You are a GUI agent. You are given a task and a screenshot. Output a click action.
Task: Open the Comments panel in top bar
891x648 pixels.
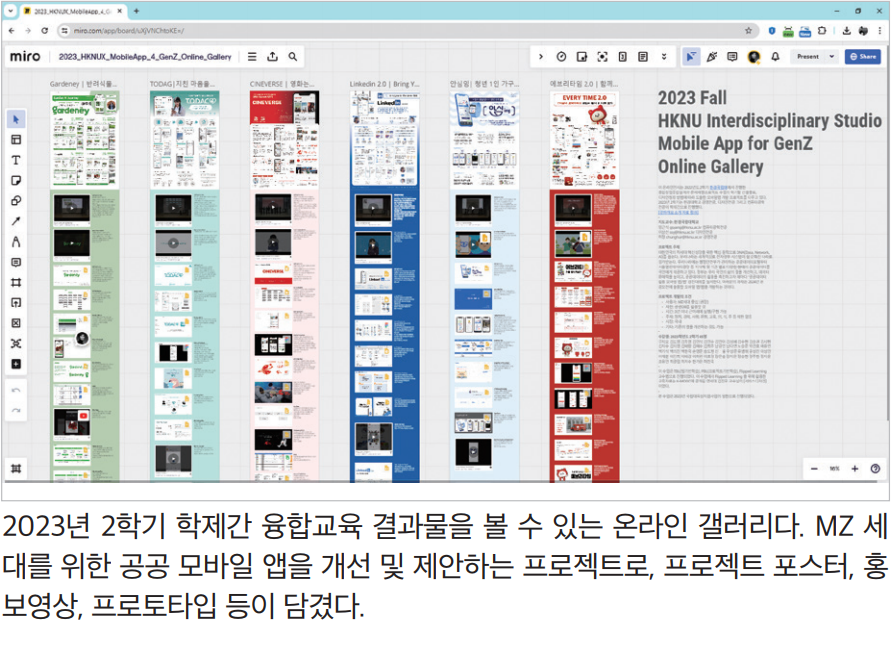click(x=732, y=56)
